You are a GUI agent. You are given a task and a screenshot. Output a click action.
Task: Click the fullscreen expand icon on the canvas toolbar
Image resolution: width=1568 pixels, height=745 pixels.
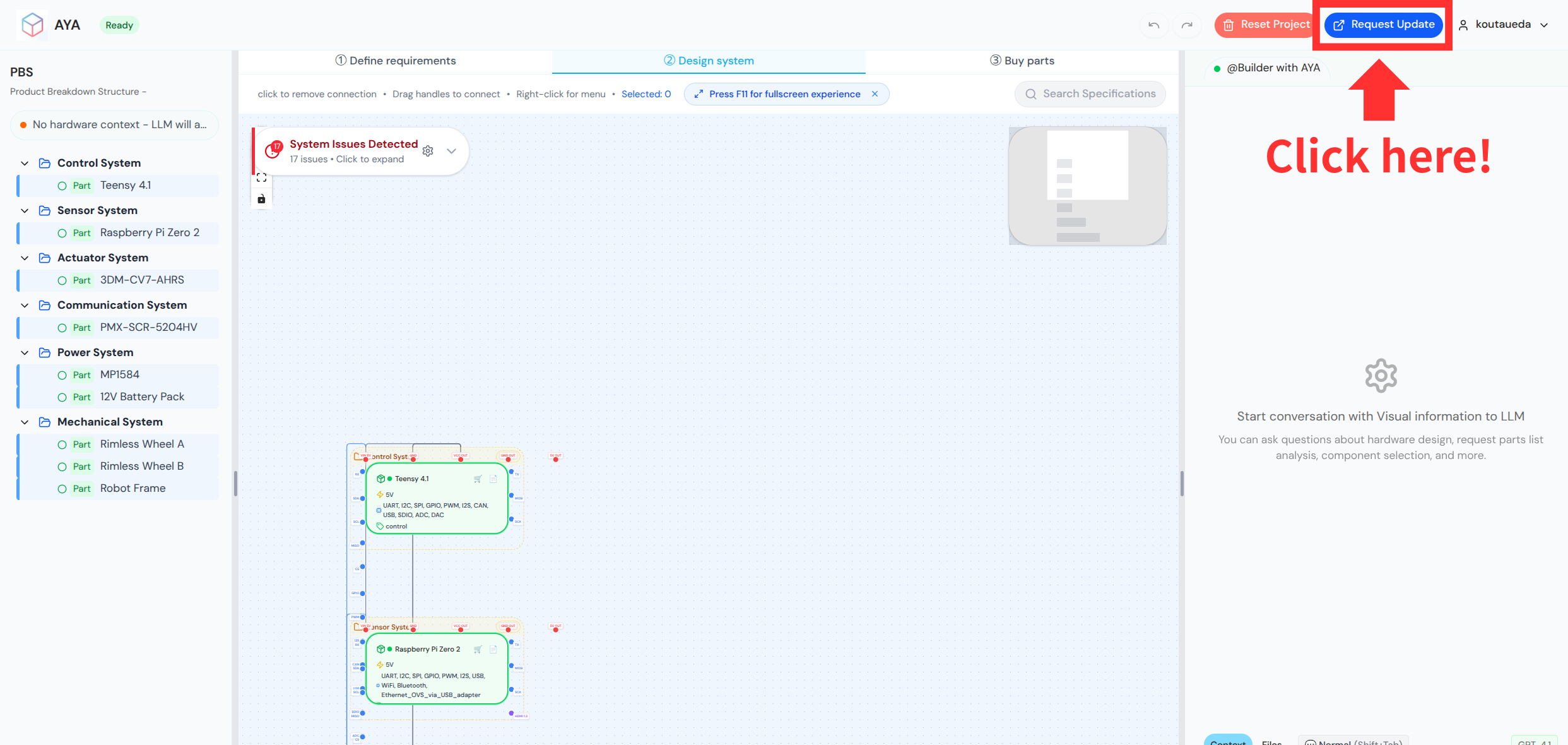click(261, 177)
